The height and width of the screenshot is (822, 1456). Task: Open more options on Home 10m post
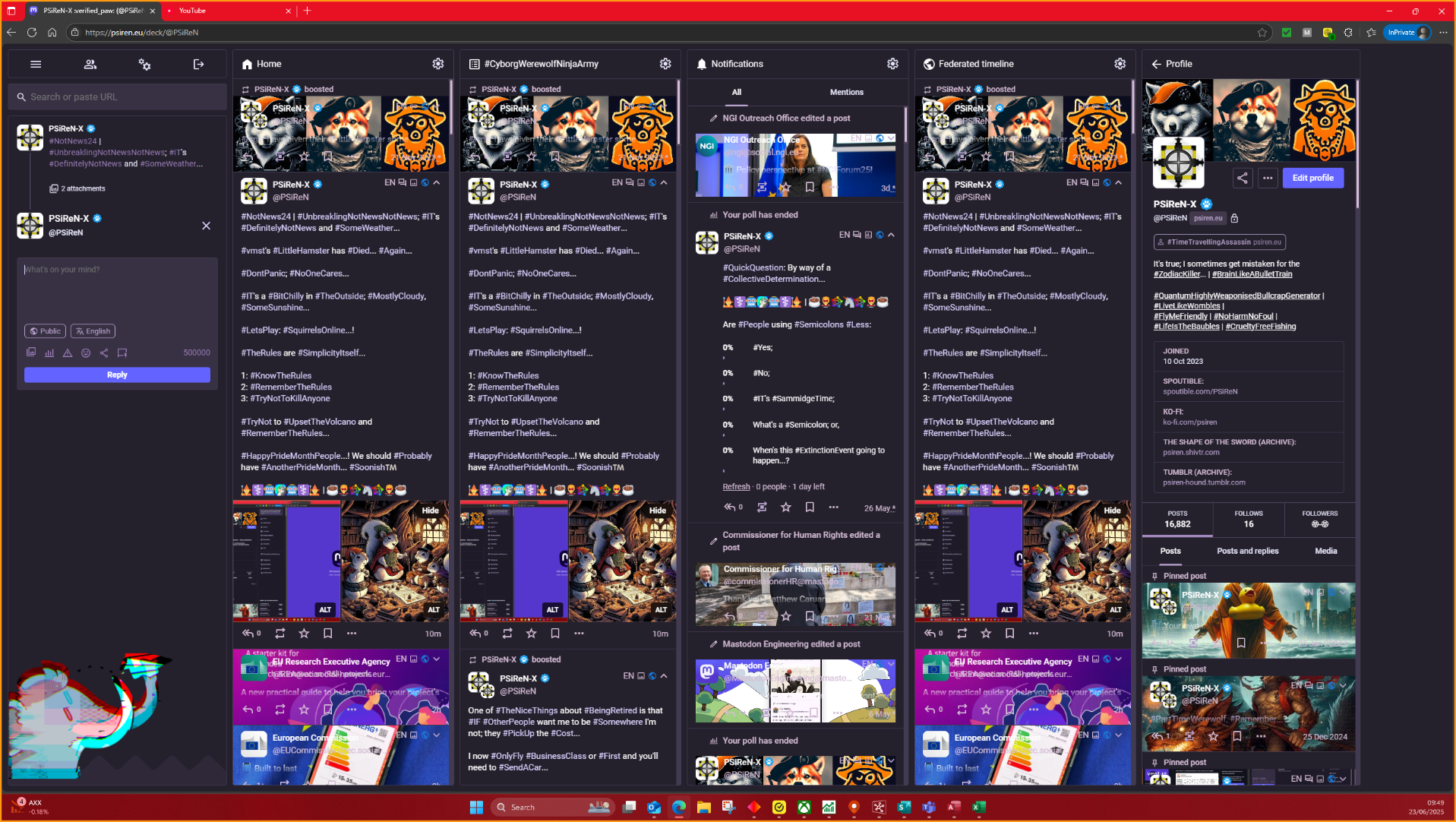click(352, 633)
